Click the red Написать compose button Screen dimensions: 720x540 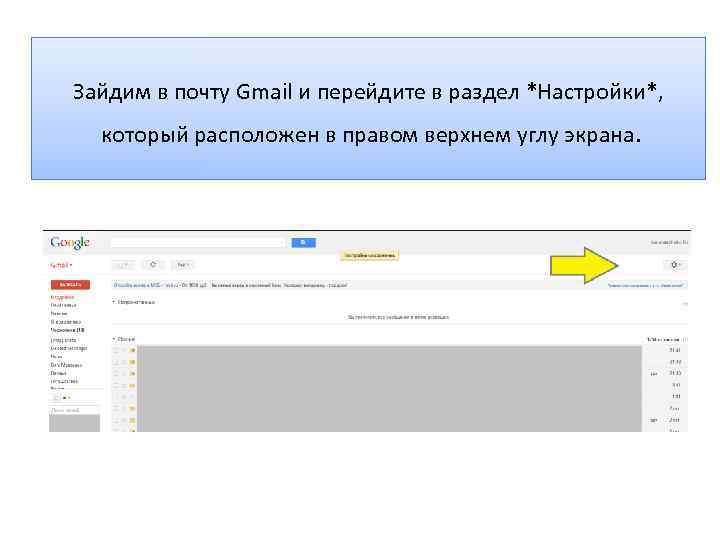pos(70,285)
